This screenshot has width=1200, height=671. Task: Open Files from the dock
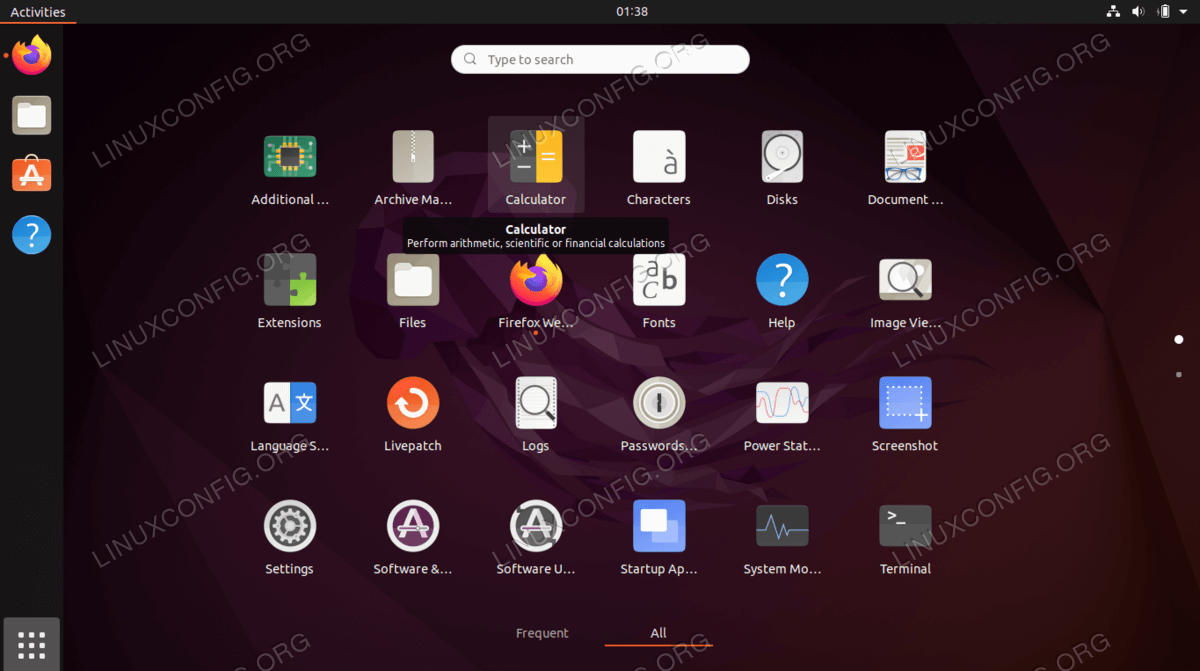pos(32,115)
